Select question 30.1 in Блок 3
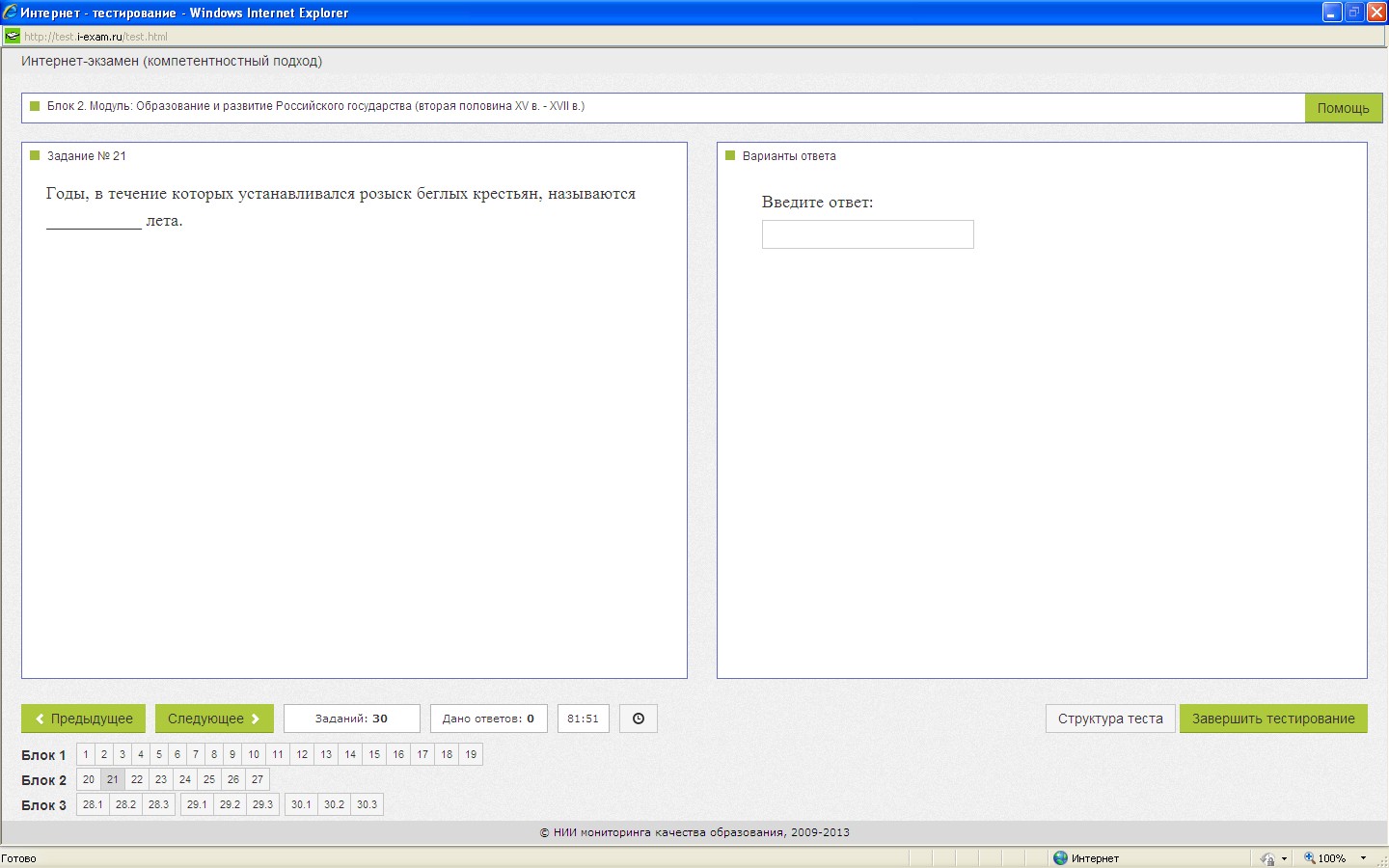 click(301, 804)
